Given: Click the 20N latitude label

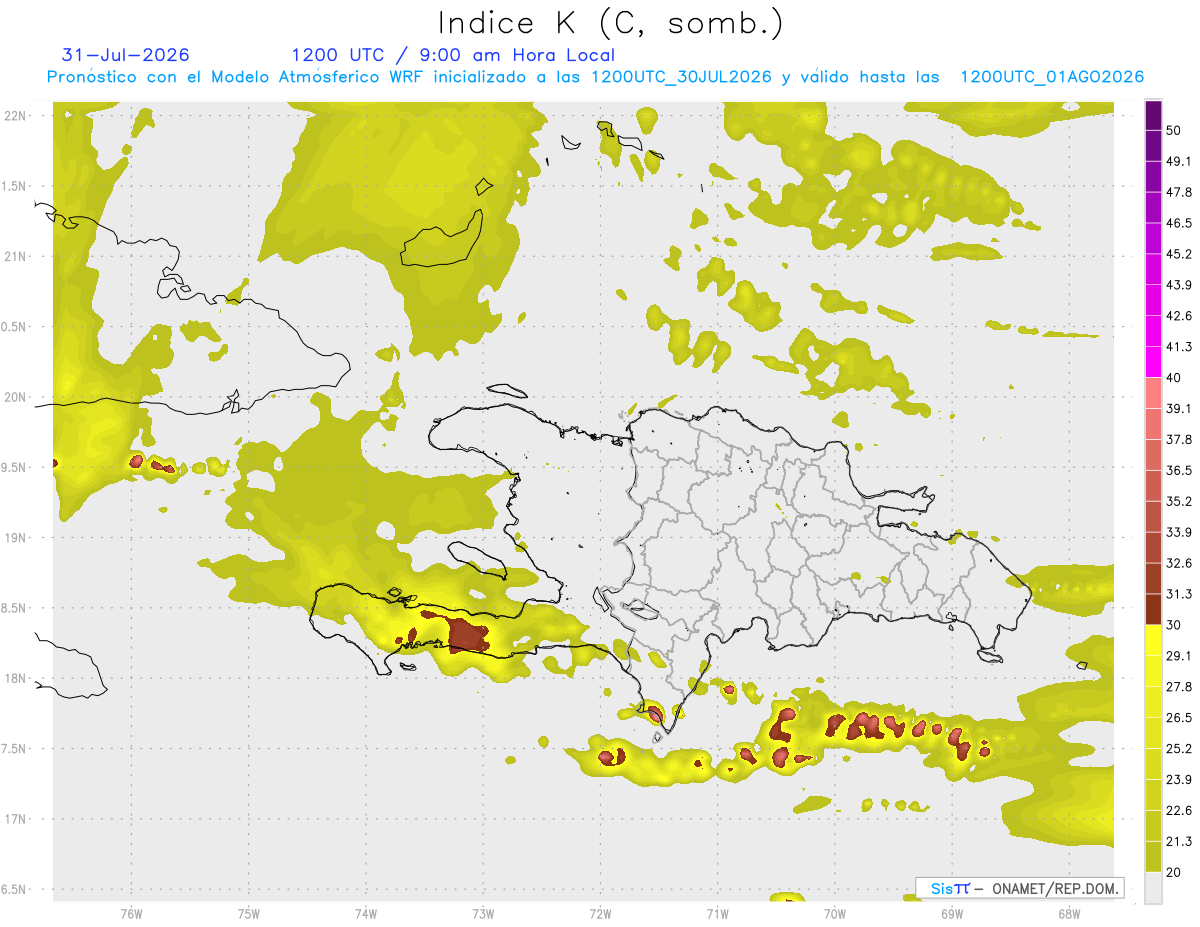Looking at the screenshot, I should tap(15, 397).
